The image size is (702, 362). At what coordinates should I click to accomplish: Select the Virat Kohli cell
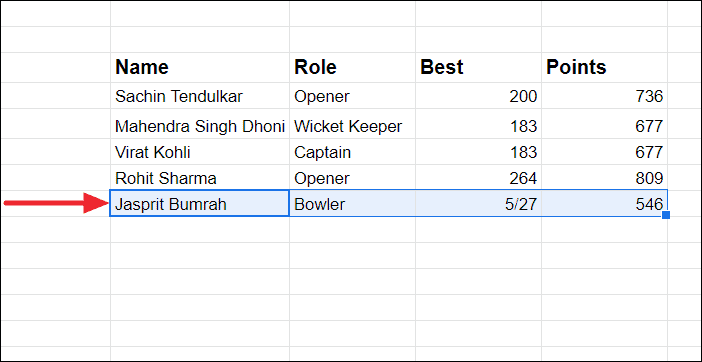pos(200,152)
